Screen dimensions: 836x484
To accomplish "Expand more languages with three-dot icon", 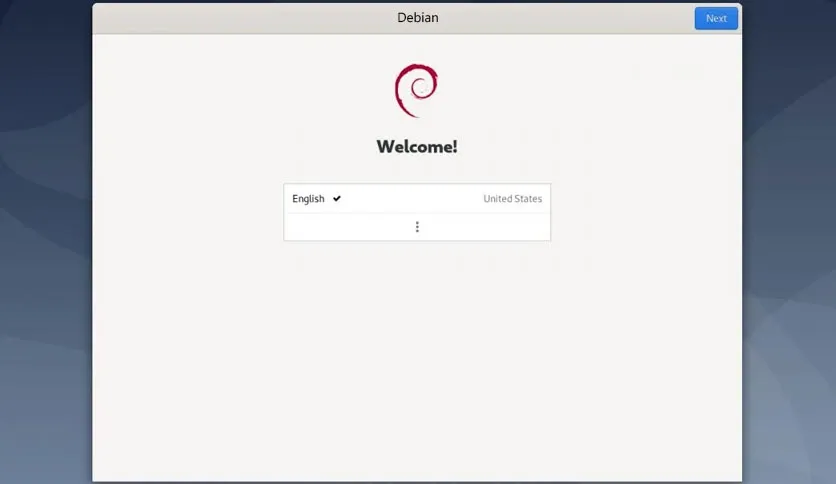I will click(x=417, y=227).
